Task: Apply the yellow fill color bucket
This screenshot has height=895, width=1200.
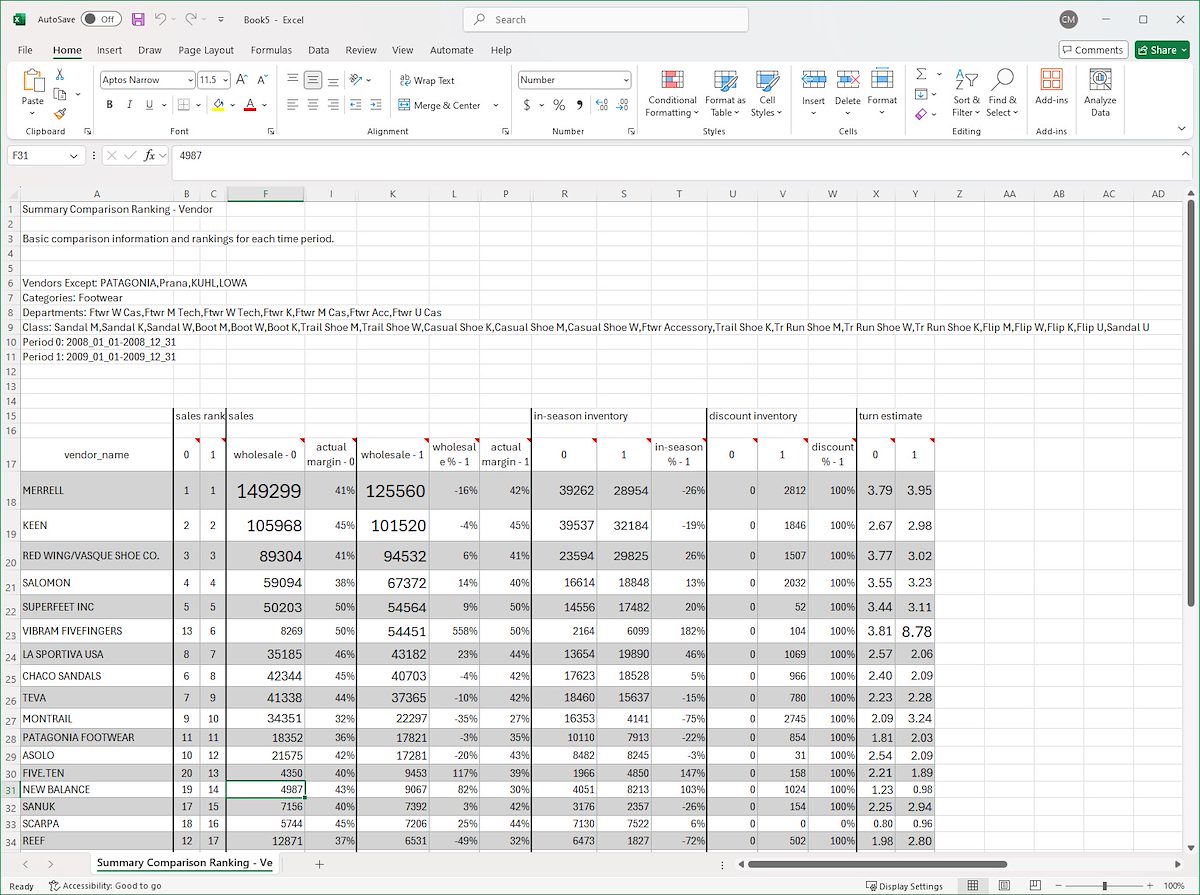Action: pos(218,105)
